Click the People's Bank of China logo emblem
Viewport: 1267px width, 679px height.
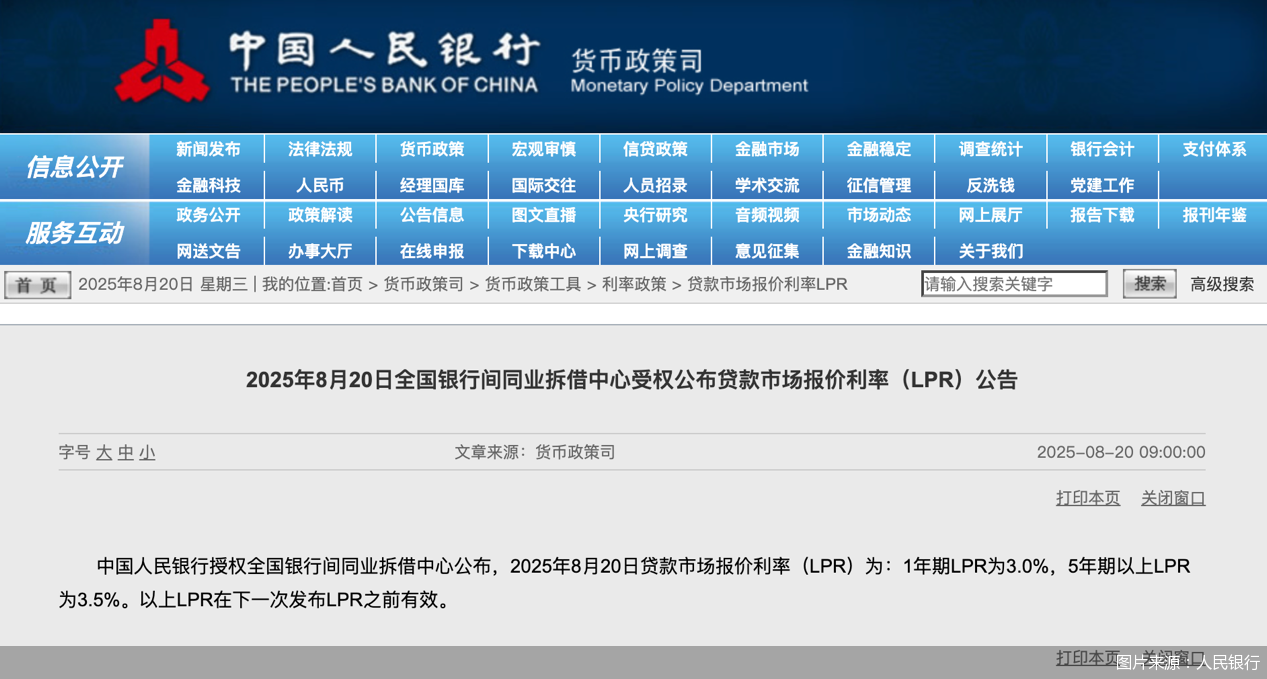pyautogui.click(x=162, y=61)
